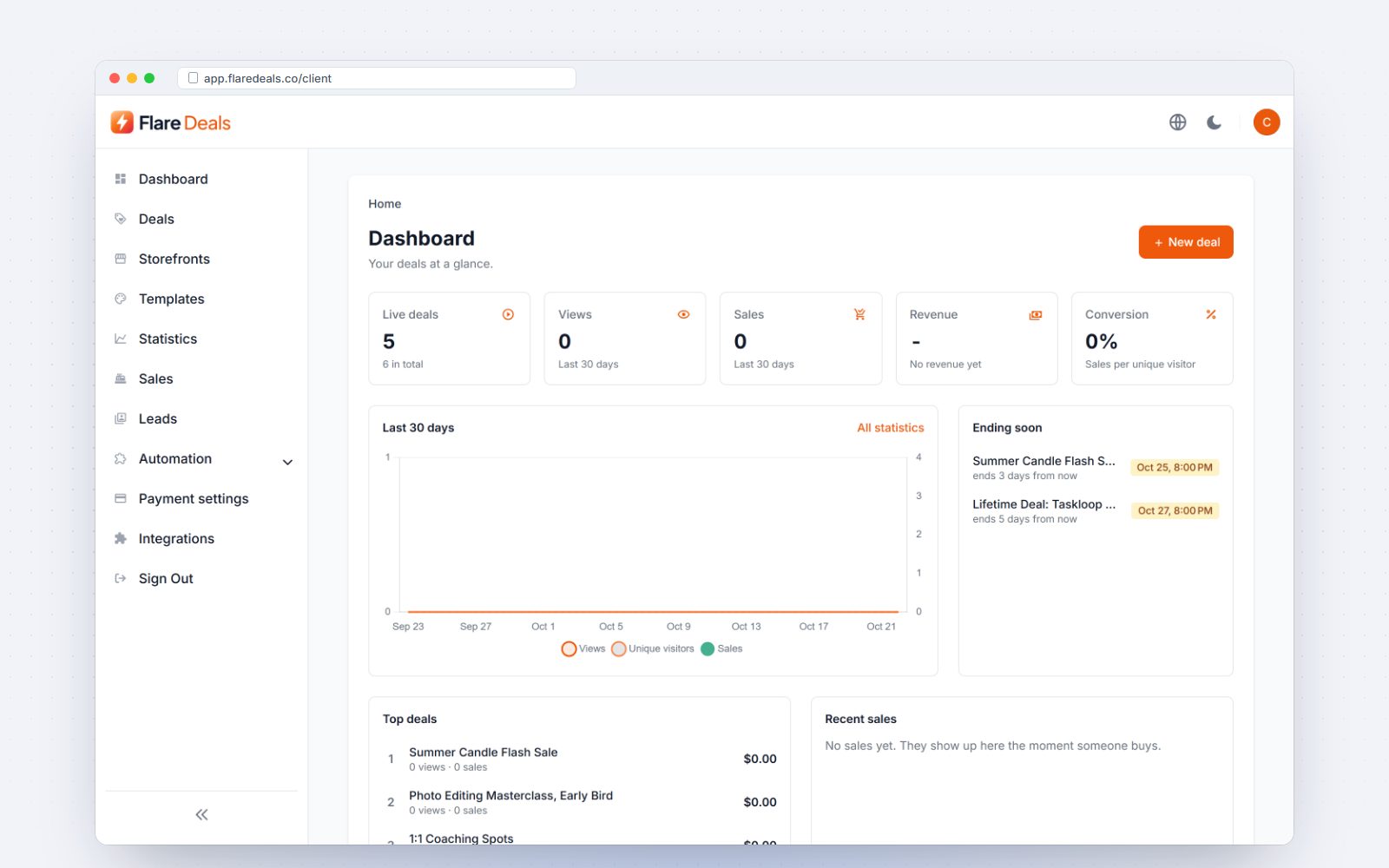Click the Views eye icon
1389x868 pixels.
pos(683,314)
